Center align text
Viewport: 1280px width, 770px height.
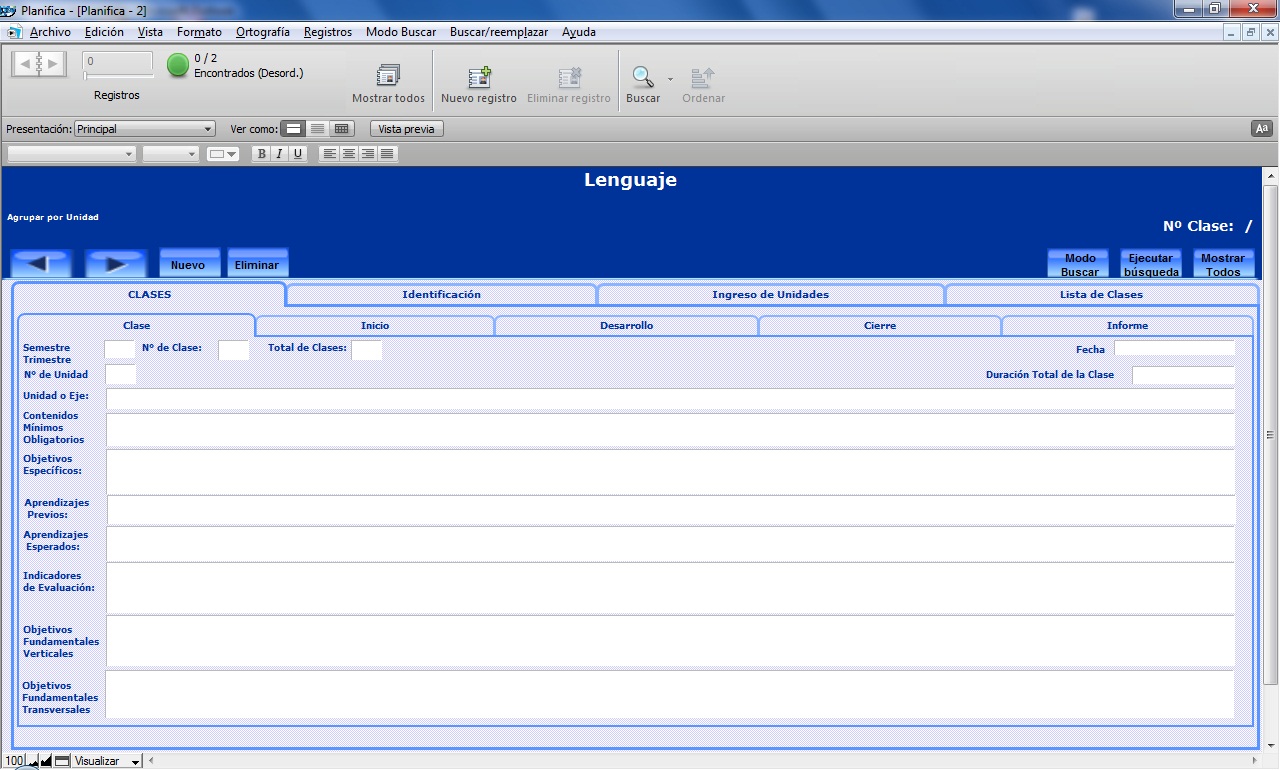coord(348,154)
